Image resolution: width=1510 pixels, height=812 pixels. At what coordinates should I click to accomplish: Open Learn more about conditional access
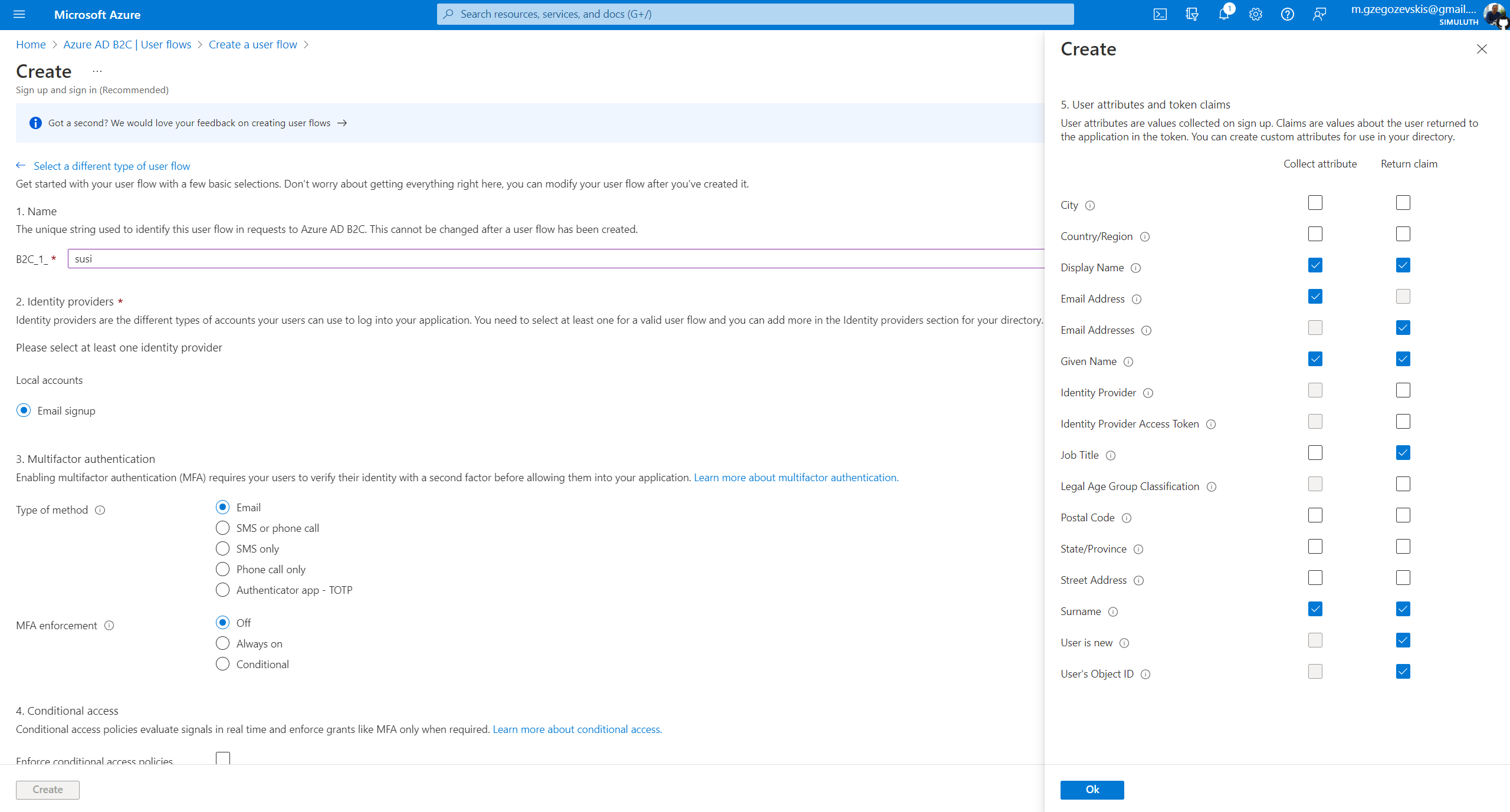[x=576, y=729]
